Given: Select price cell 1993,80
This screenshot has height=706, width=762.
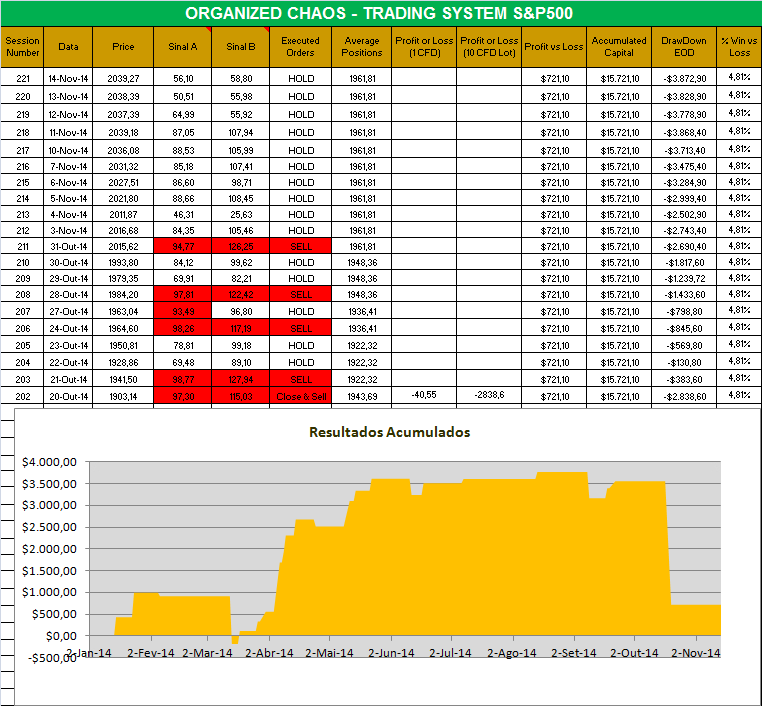Looking at the screenshot, I should (123, 262).
